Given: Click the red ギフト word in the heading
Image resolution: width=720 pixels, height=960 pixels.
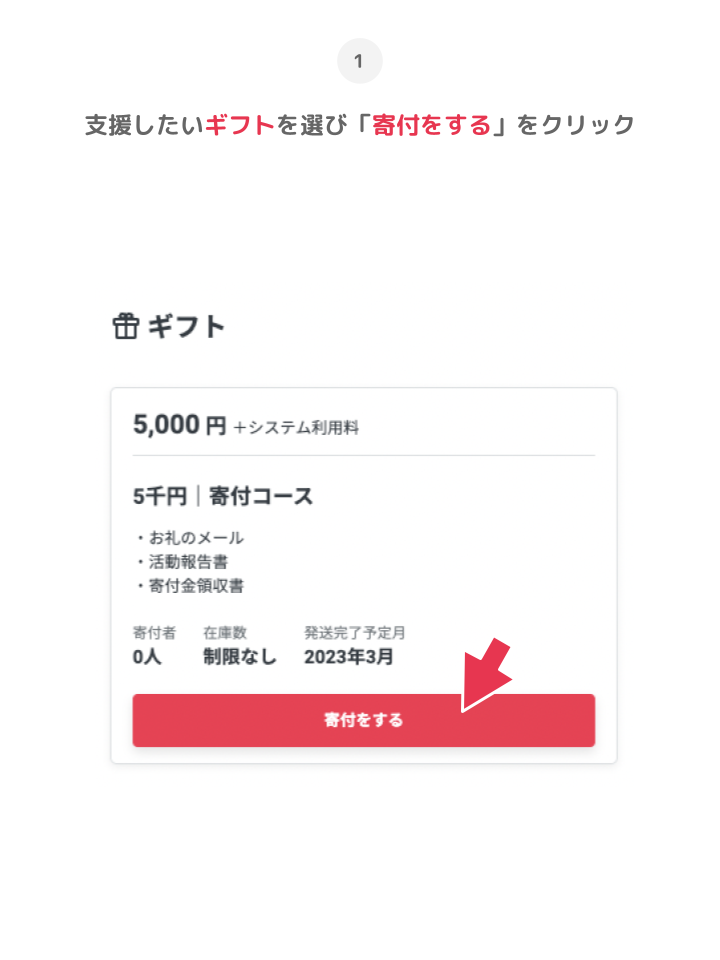Looking at the screenshot, I should click(240, 125).
